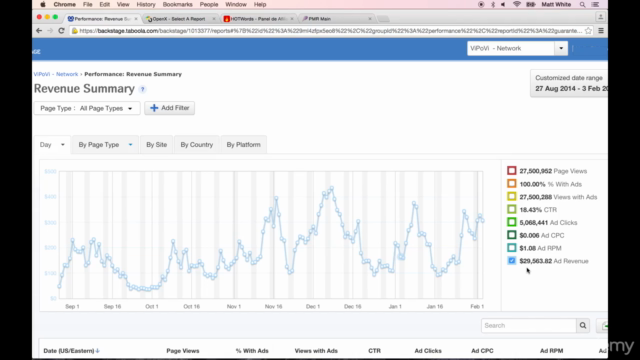Open the Bookmarks menu
This screenshot has height=360, width=640.
177,4
